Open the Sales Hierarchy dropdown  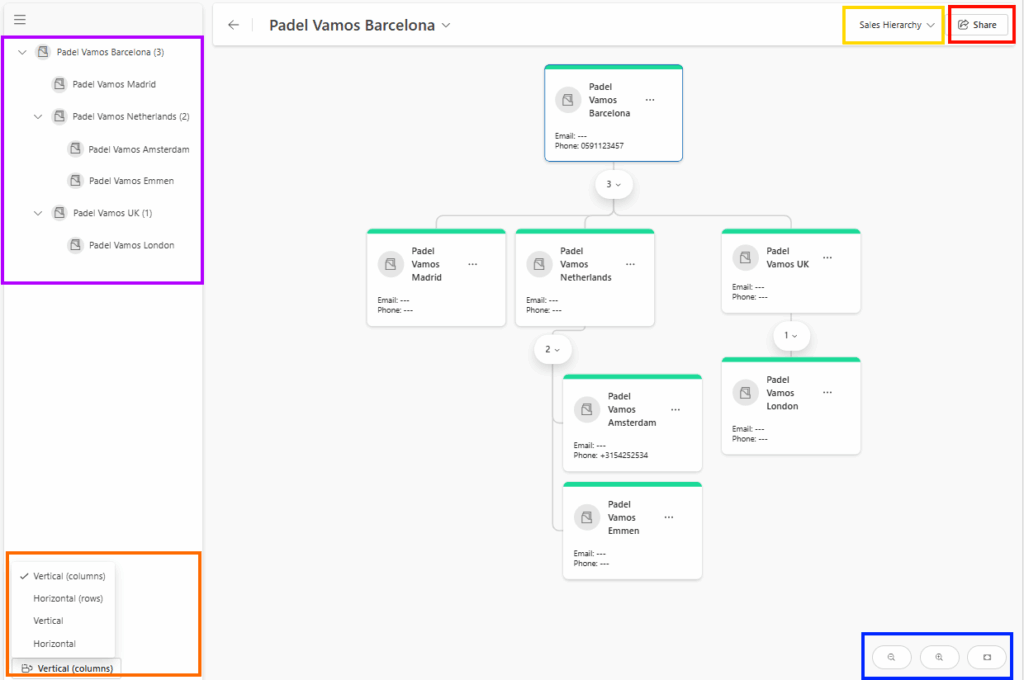coord(896,25)
